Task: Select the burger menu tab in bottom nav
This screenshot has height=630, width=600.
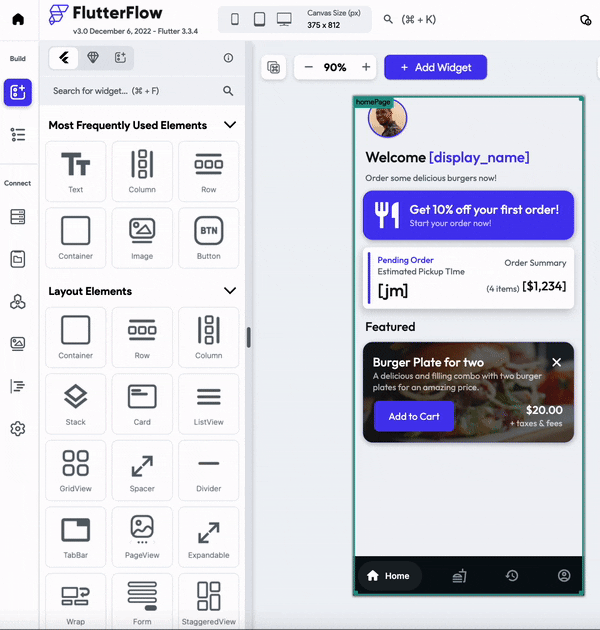Action: click(x=459, y=576)
